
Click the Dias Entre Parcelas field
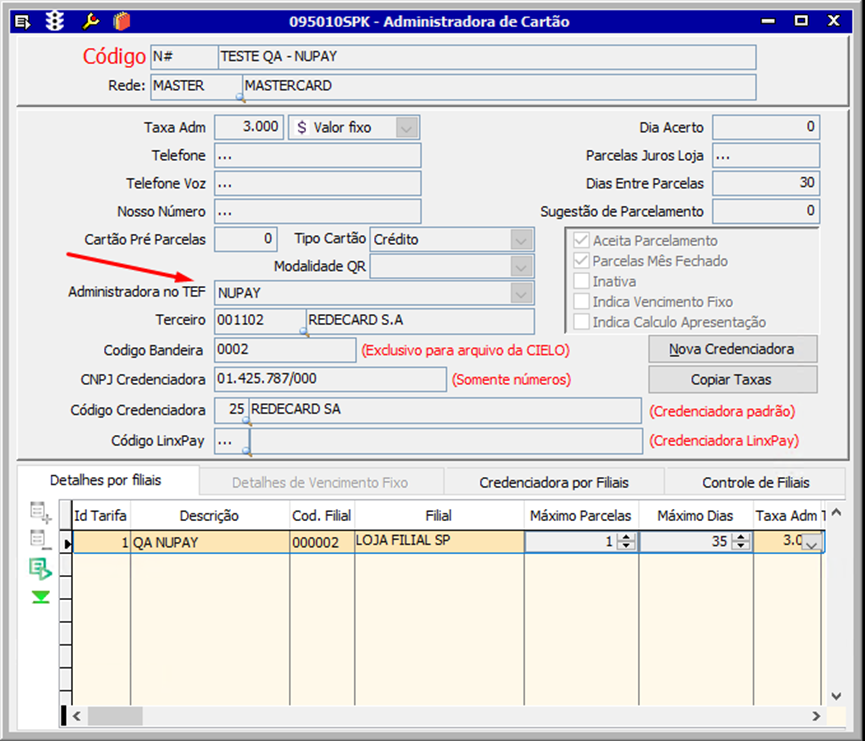tap(766, 183)
